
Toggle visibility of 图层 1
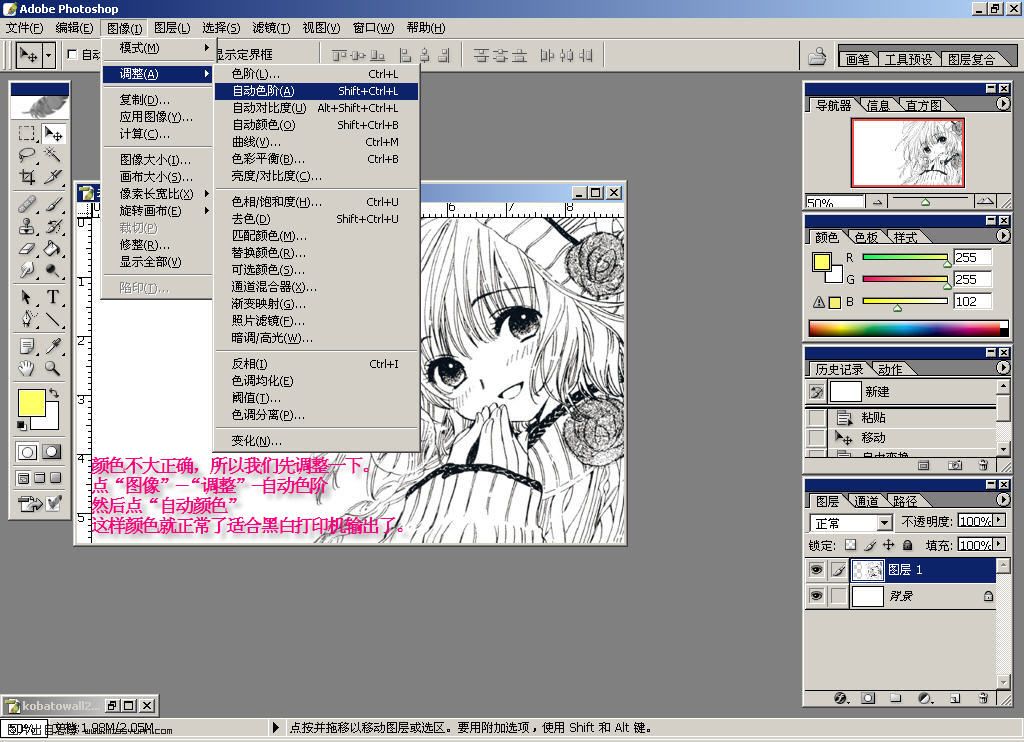point(816,570)
